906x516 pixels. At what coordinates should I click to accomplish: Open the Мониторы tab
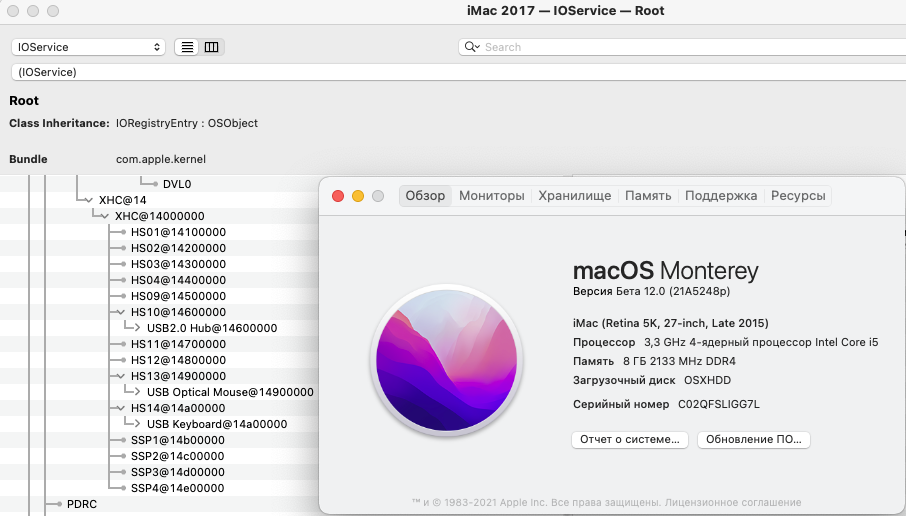tap(492, 196)
